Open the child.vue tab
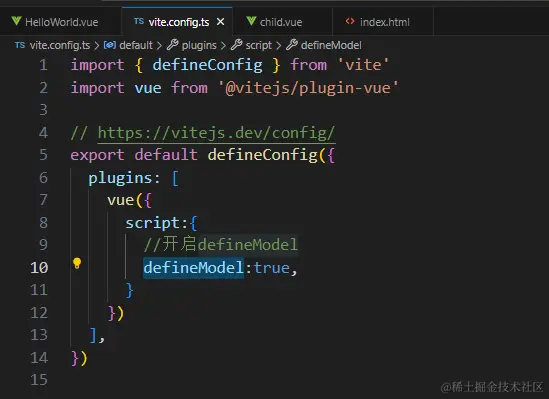Screen dimensions: 549x399 (x=282, y=22)
